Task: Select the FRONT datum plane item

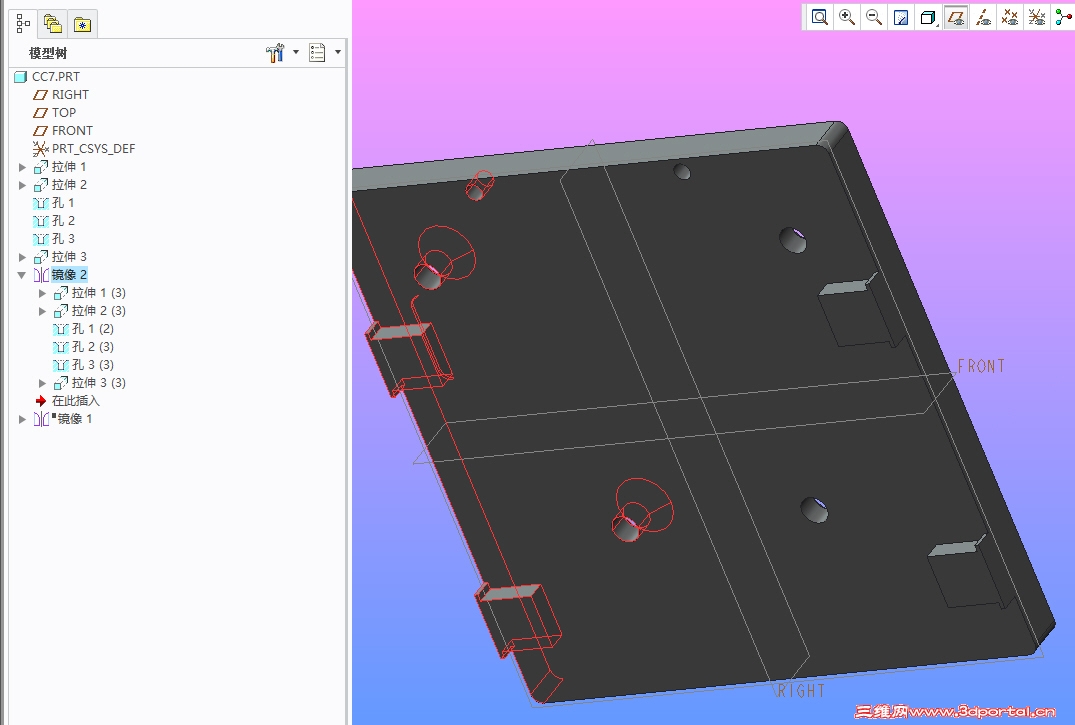Action: tap(72, 130)
